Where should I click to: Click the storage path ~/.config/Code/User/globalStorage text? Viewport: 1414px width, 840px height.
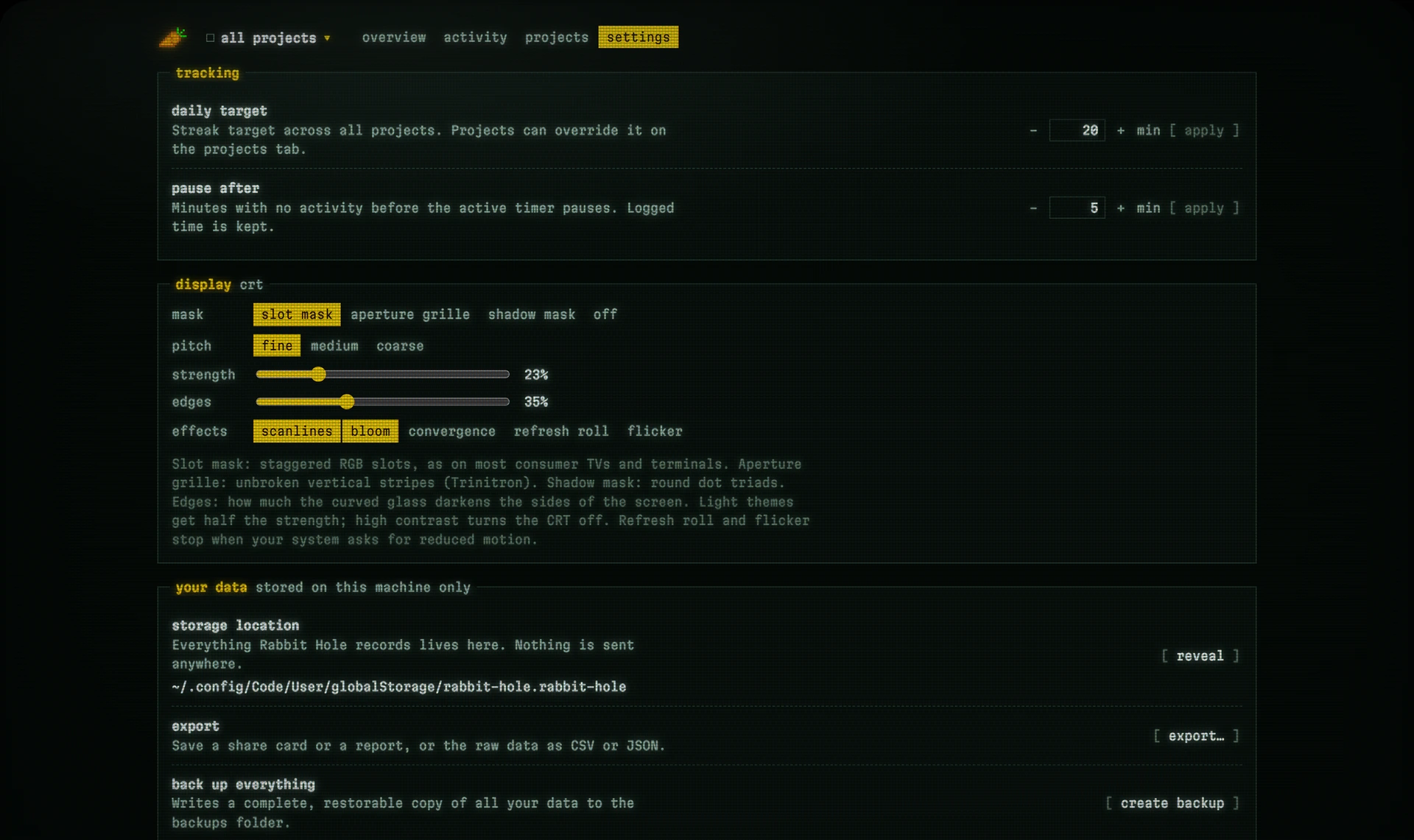tap(399, 687)
